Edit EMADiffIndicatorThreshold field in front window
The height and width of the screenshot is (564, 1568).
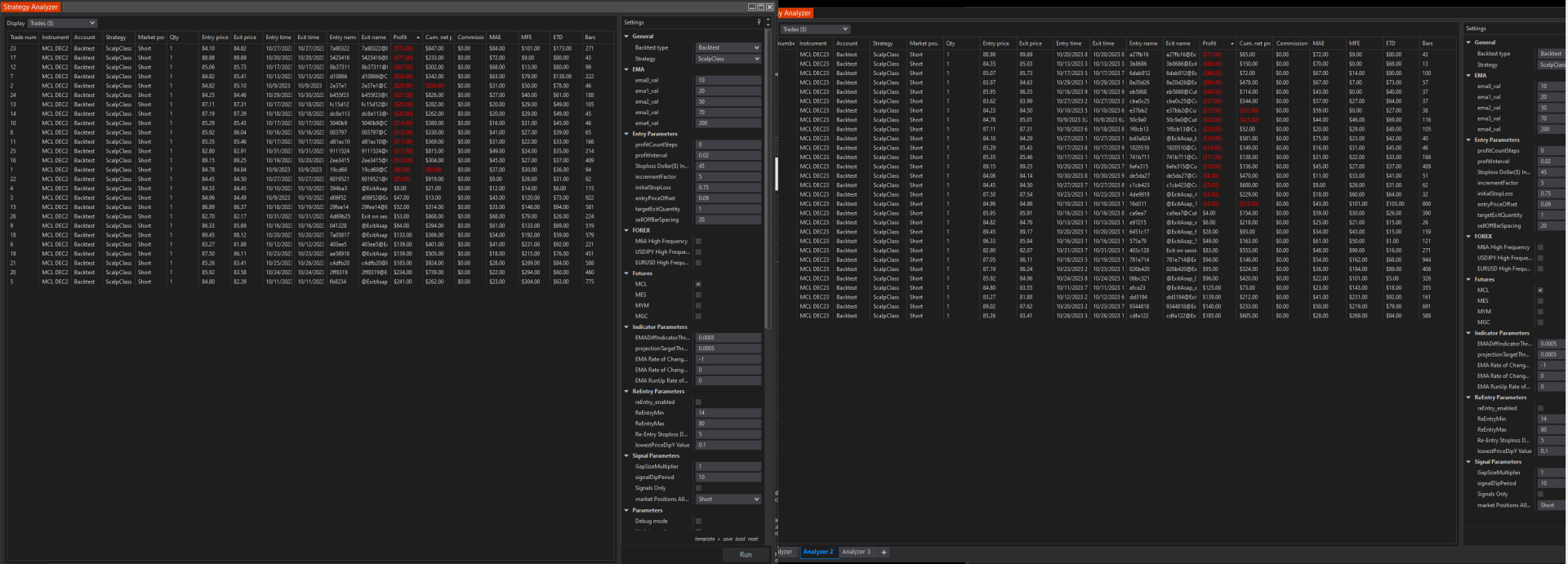pos(728,338)
